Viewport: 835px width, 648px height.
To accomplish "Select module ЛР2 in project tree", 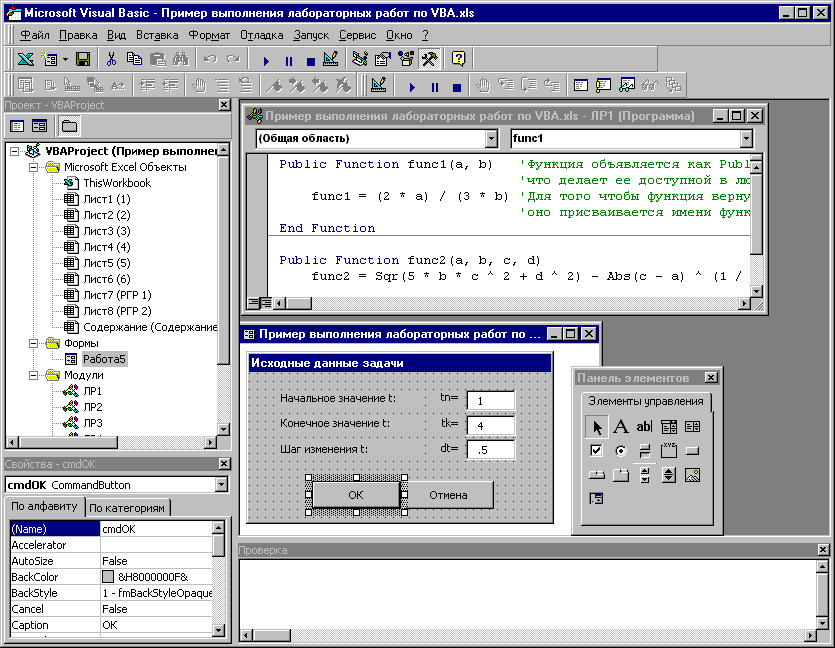I will [x=93, y=407].
